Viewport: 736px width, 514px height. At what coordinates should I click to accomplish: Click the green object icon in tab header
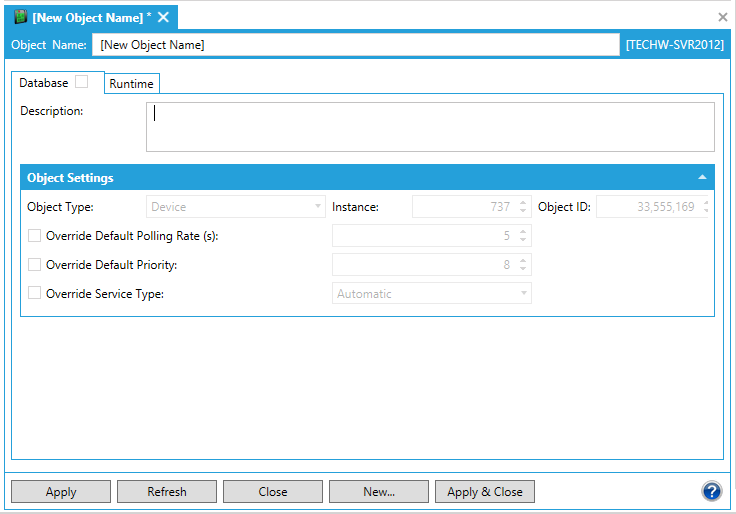(20, 17)
